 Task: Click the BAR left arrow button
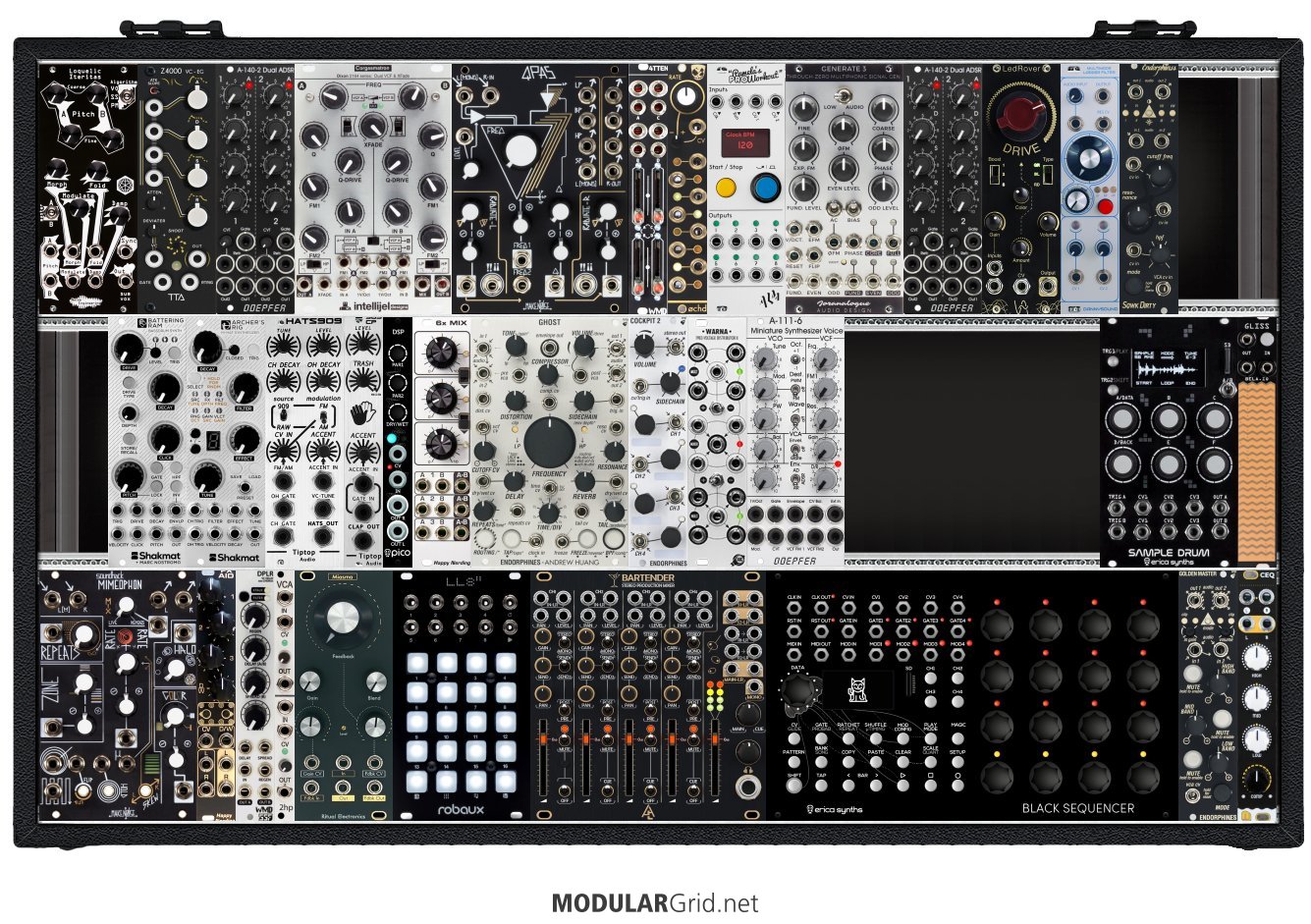[848, 786]
